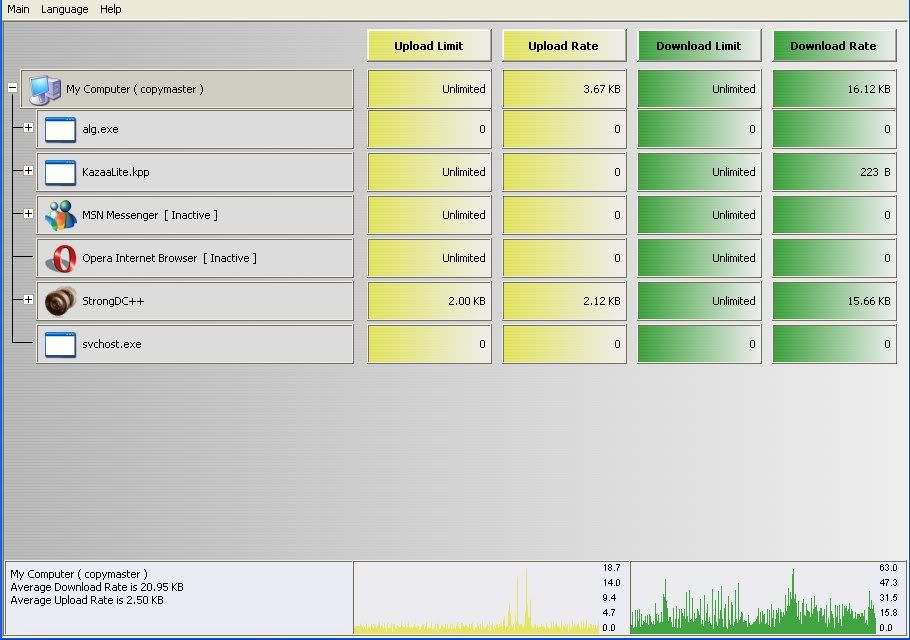Click Average Upload Rate is 2.50 KB
This screenshot has width=910, height=640.
click(87, 600)
